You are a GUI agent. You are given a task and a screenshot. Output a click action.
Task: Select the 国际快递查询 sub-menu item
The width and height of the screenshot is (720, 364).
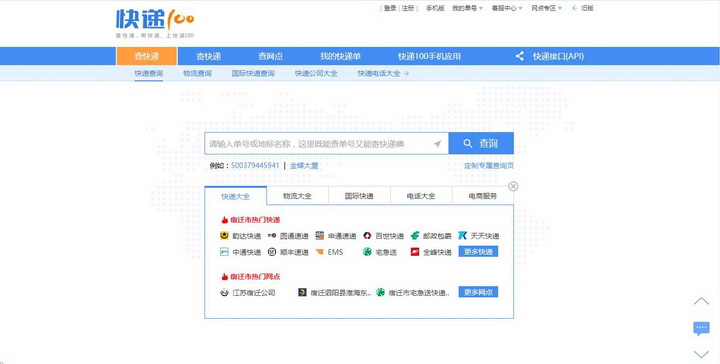click(253, 73)
